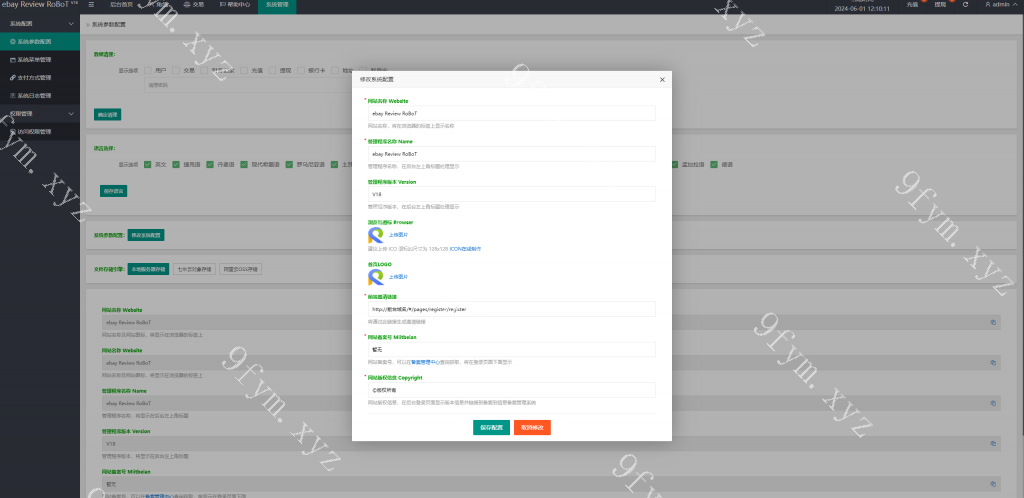Switch to the 帮助中心 top tab

(234, 5)
